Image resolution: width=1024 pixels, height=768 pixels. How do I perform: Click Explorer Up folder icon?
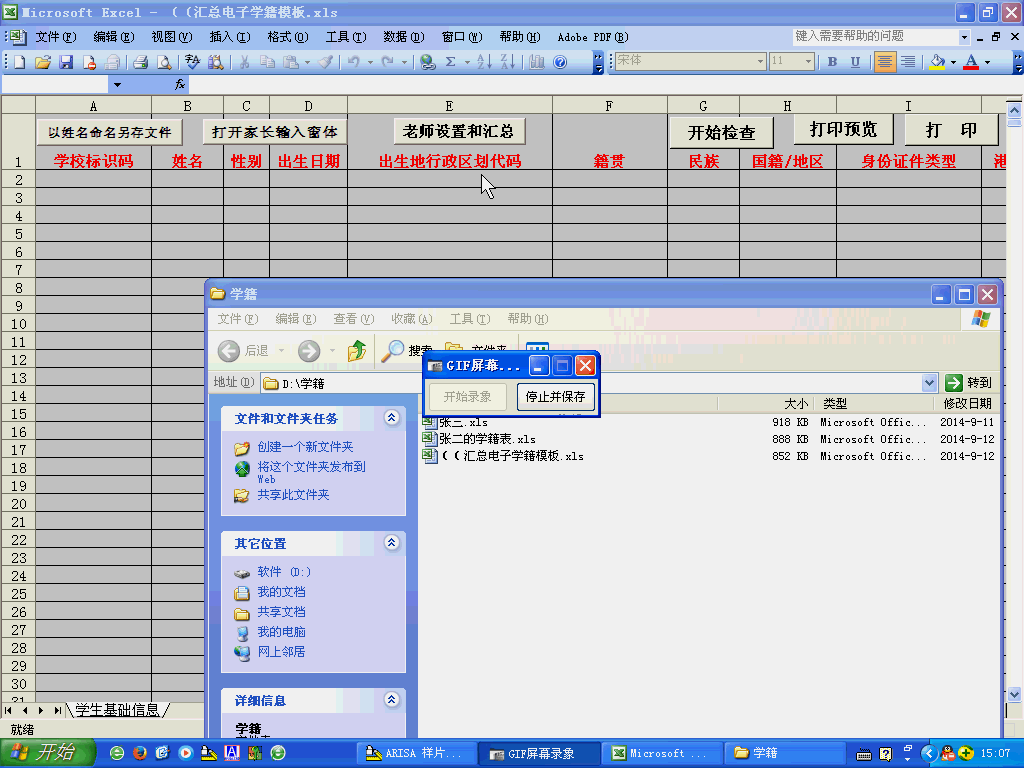[x=357, y=351]
